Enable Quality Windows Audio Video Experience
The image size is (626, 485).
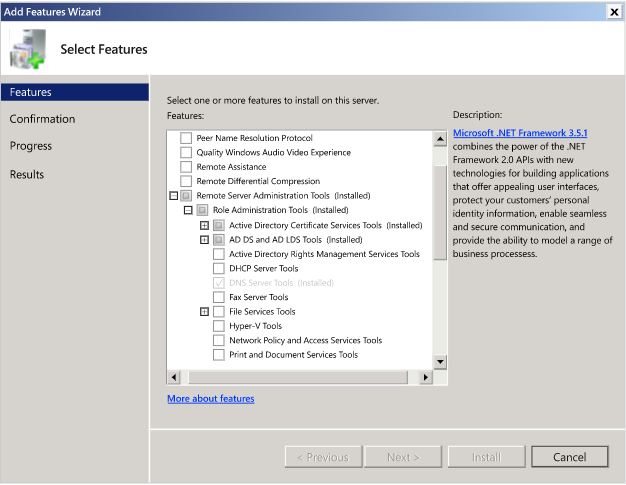[186, 152]
